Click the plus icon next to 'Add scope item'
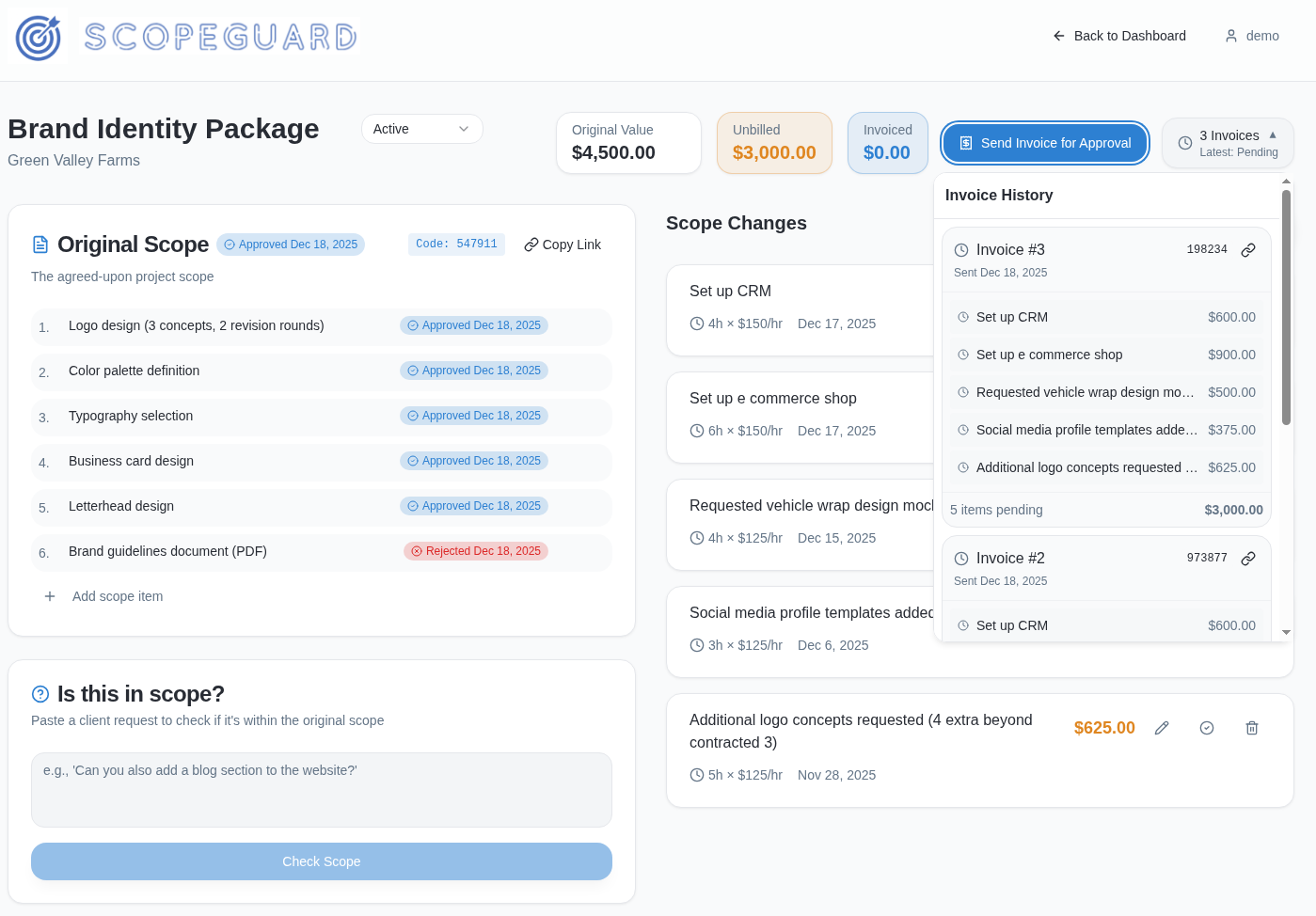The height and width of the screenshot is (916, 1316). click(49, 595)
